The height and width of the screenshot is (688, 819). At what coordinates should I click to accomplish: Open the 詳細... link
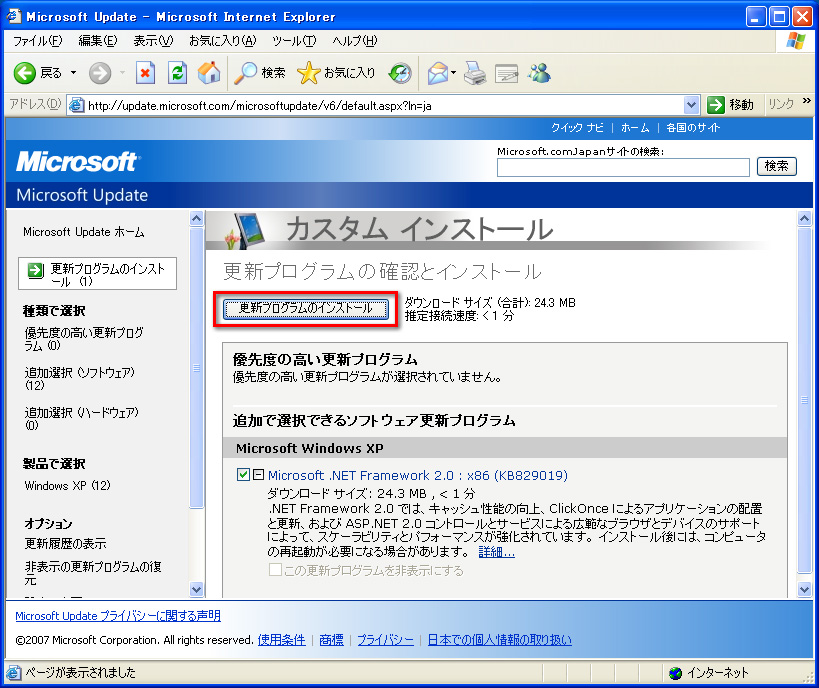[496, 552]
